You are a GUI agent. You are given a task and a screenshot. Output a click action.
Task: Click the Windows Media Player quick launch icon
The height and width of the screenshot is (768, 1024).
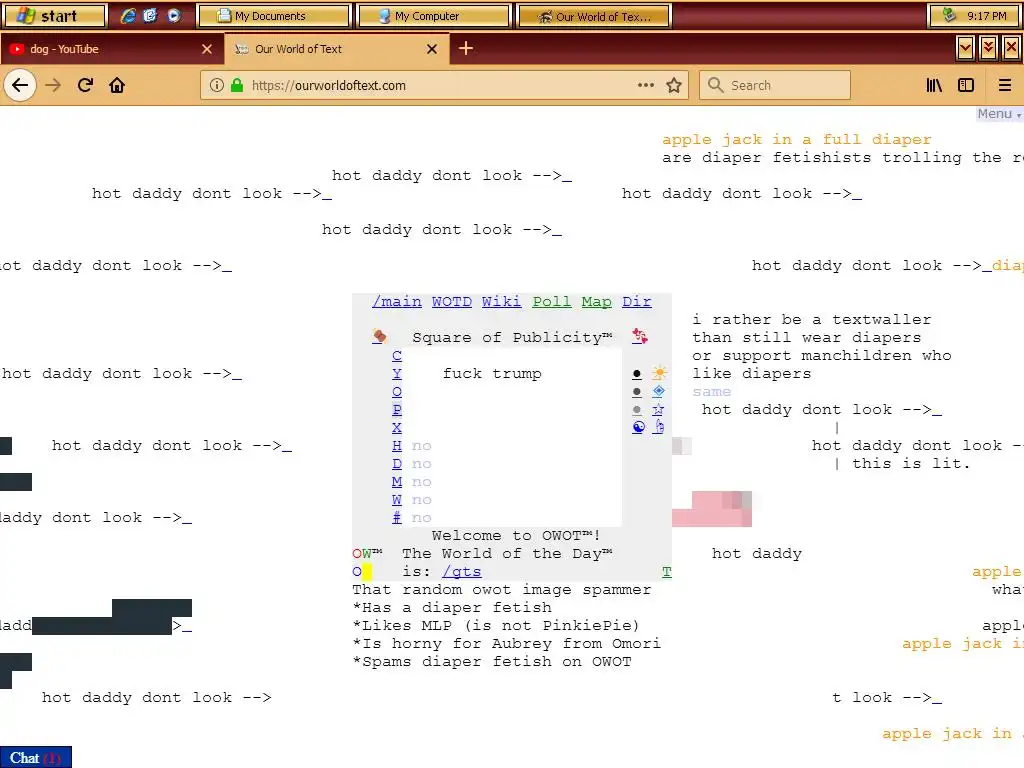point(173,16)
